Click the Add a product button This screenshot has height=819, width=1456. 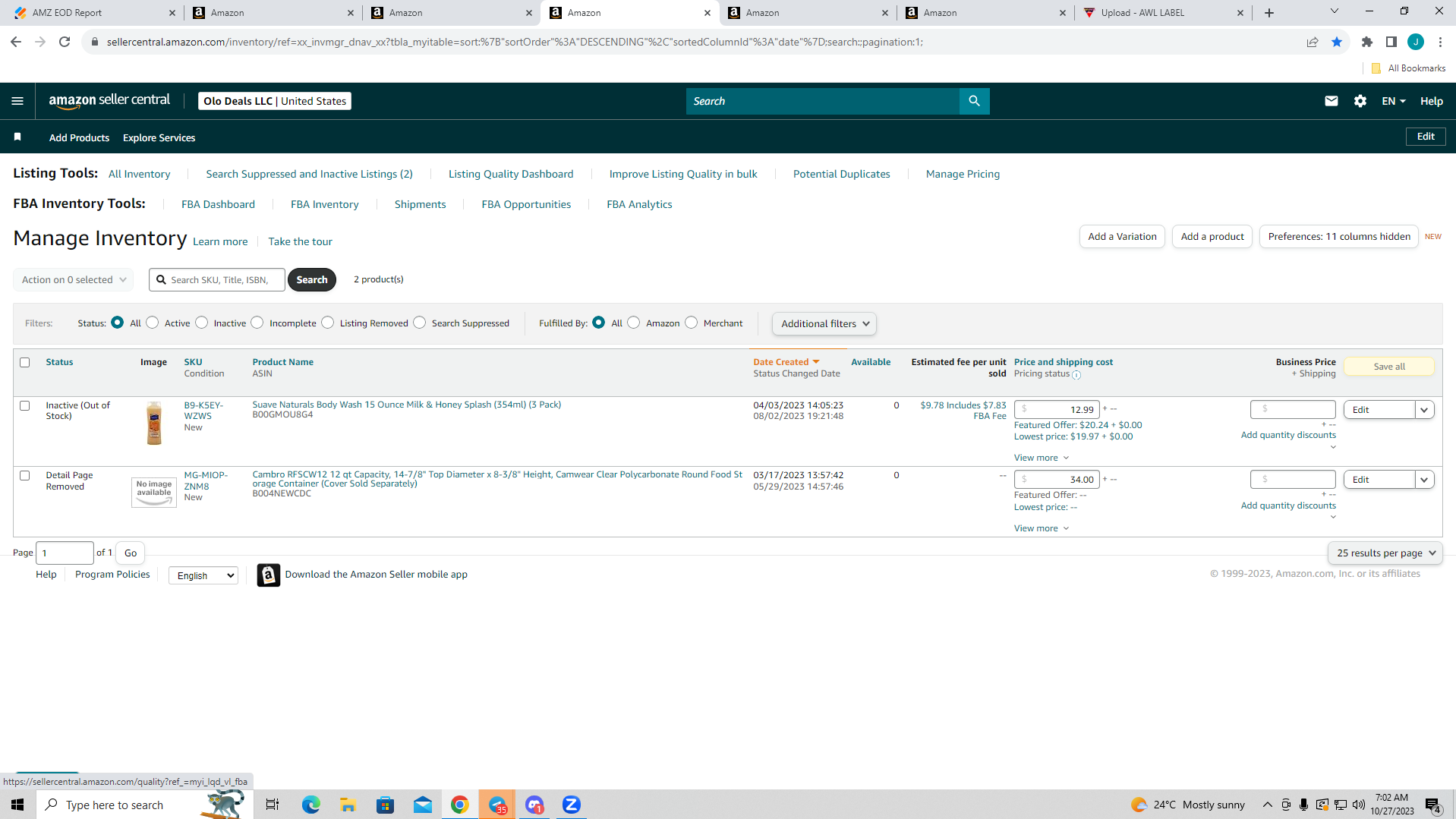click(1212, 236)
